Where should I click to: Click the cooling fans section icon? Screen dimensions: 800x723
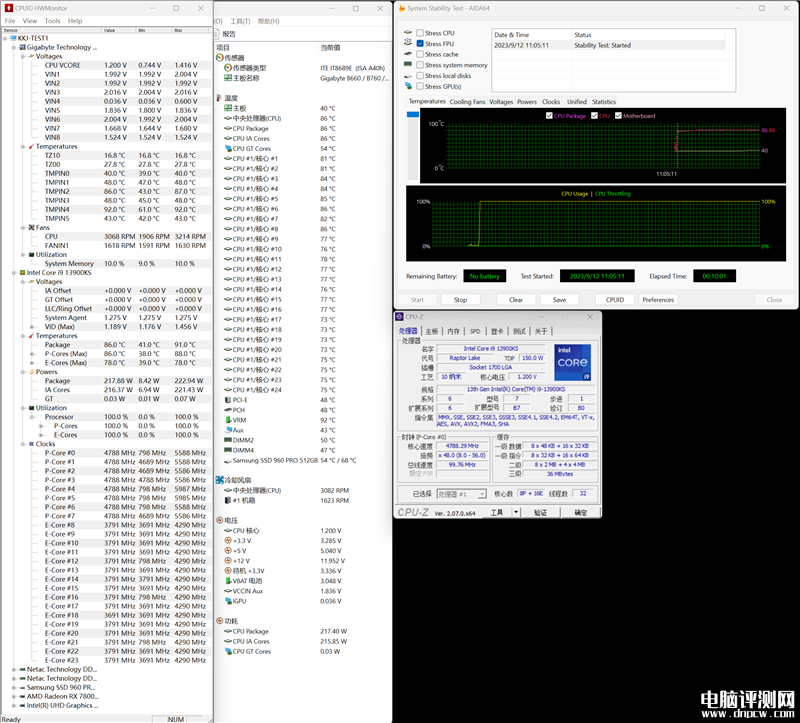click(x=219, y=480)
